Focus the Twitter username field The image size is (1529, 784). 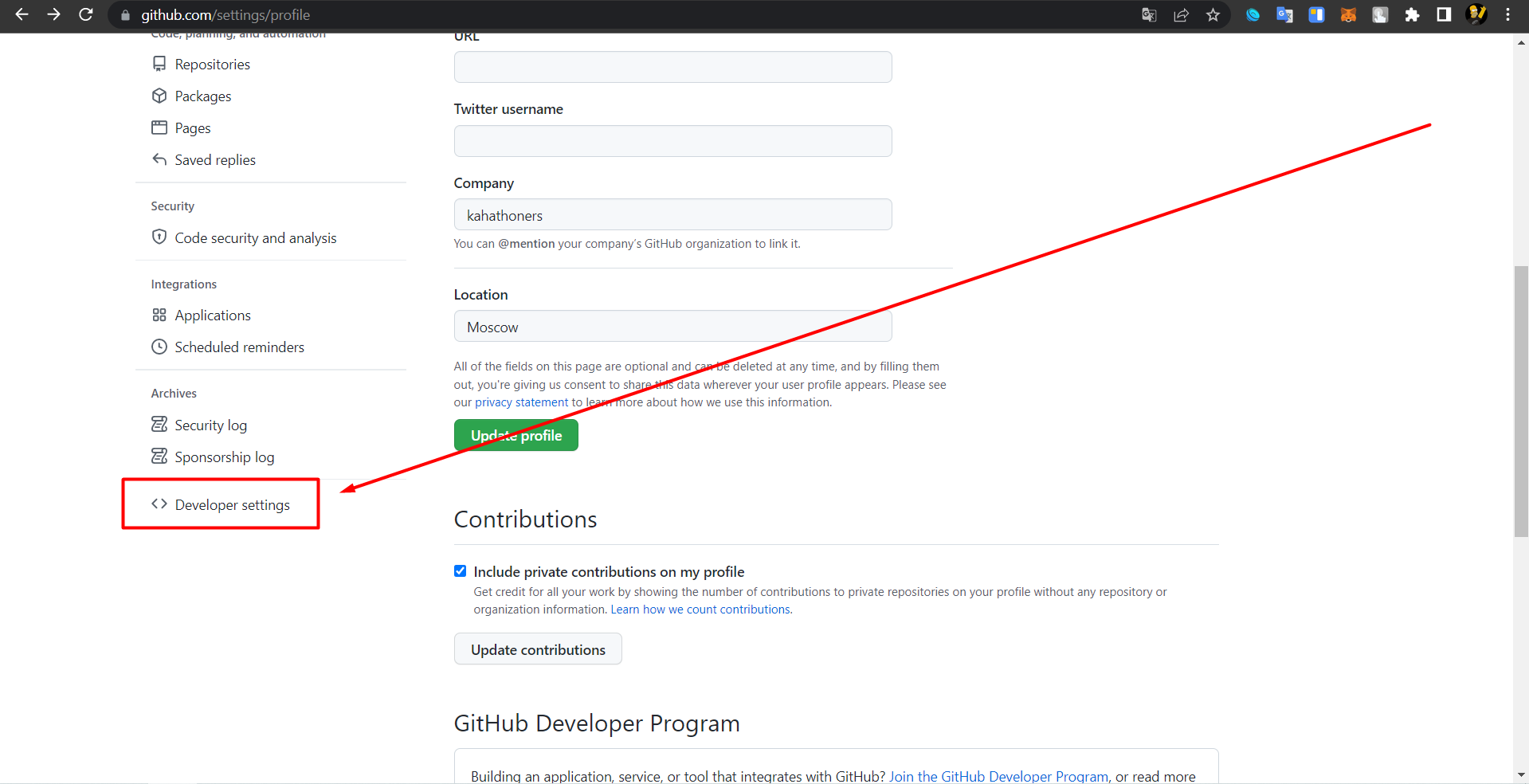(x=673, y=141)
